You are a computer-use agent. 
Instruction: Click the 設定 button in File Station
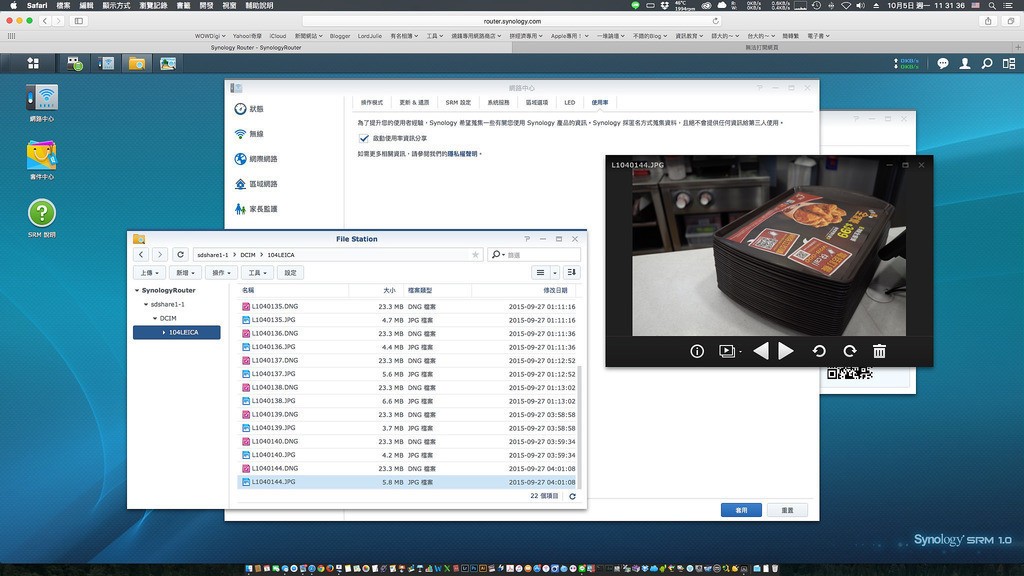(291, 273)
